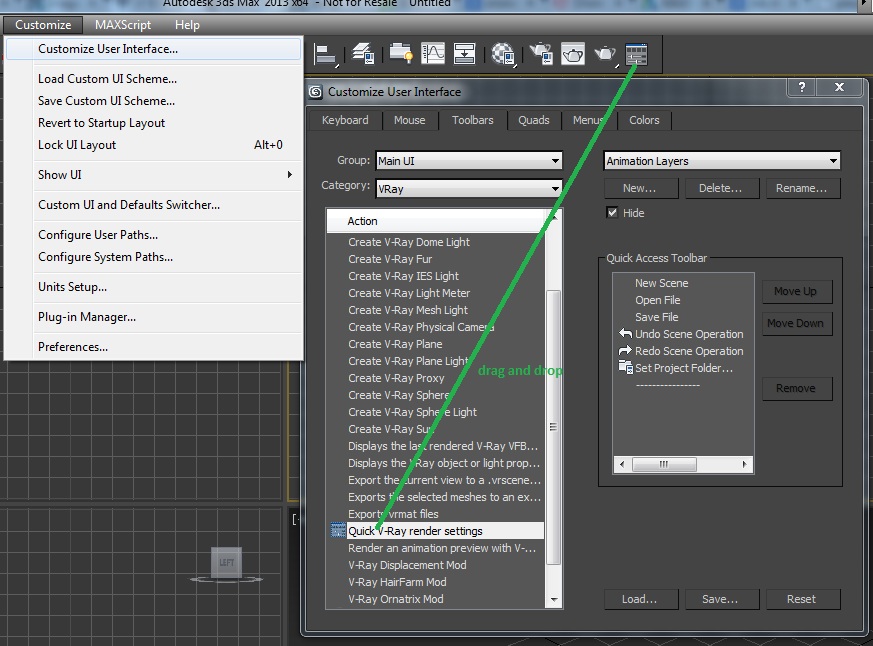Toggle Lock UI Layout menu item

154,145
